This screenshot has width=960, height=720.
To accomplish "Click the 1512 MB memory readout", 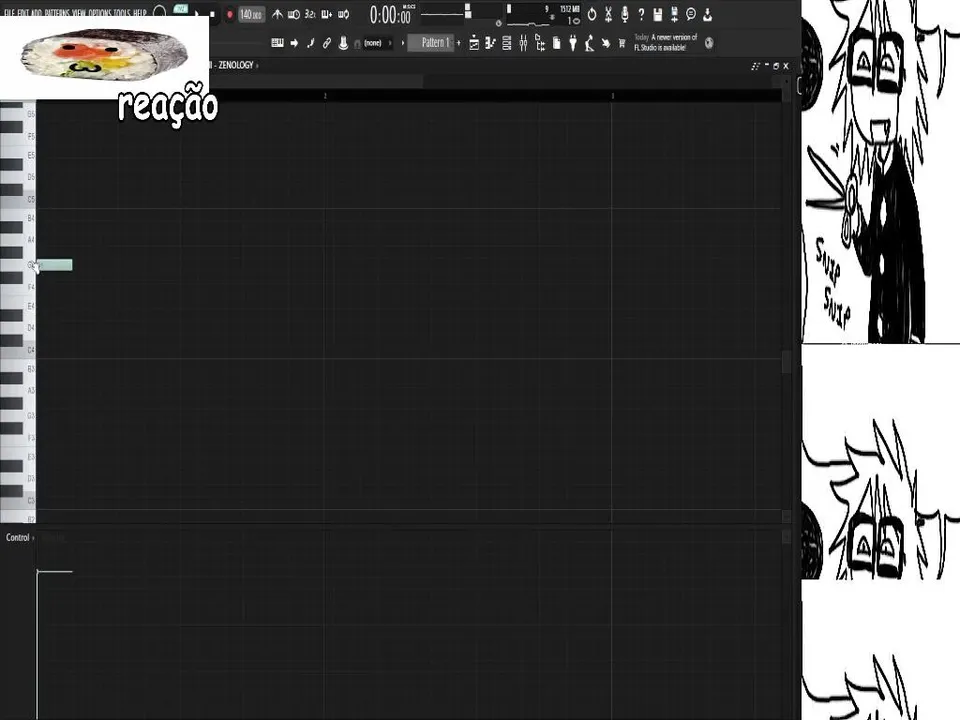I will click(569, 9).
